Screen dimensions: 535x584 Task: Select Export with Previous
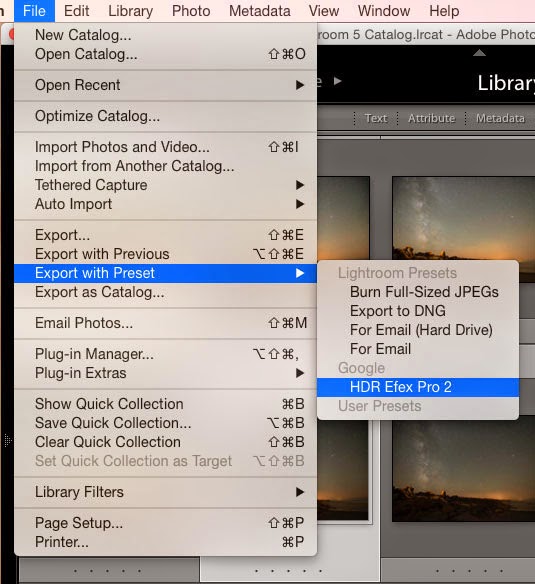click(165, 254)
